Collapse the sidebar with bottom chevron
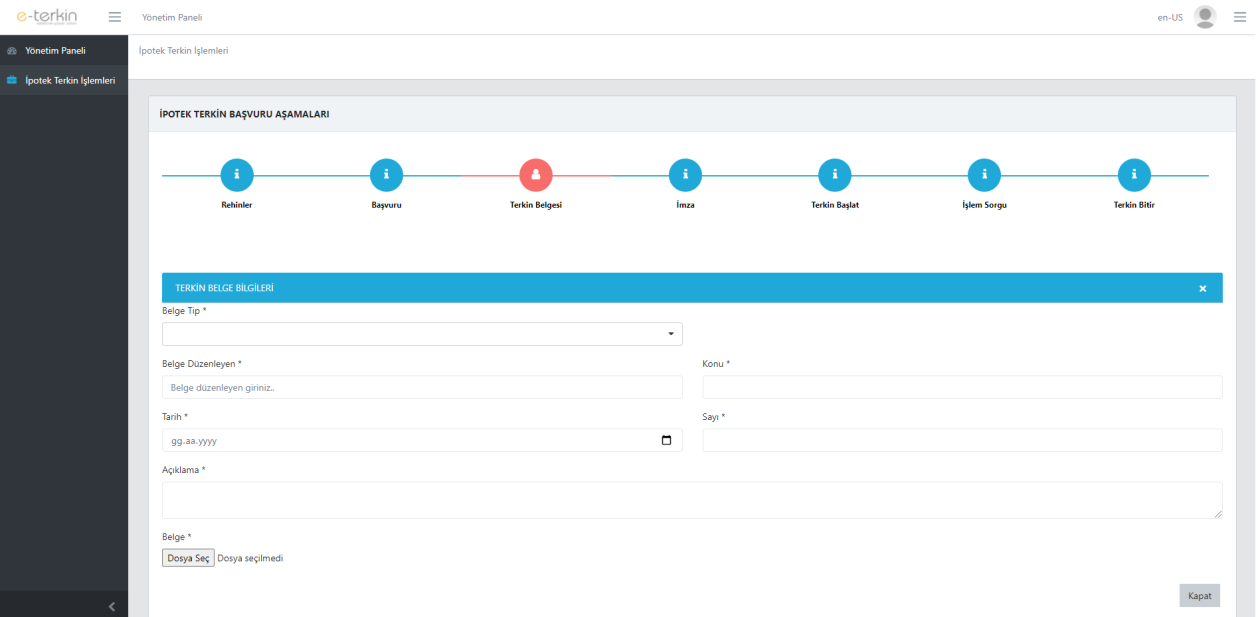 pyautogui.click(x=111, y=606)
